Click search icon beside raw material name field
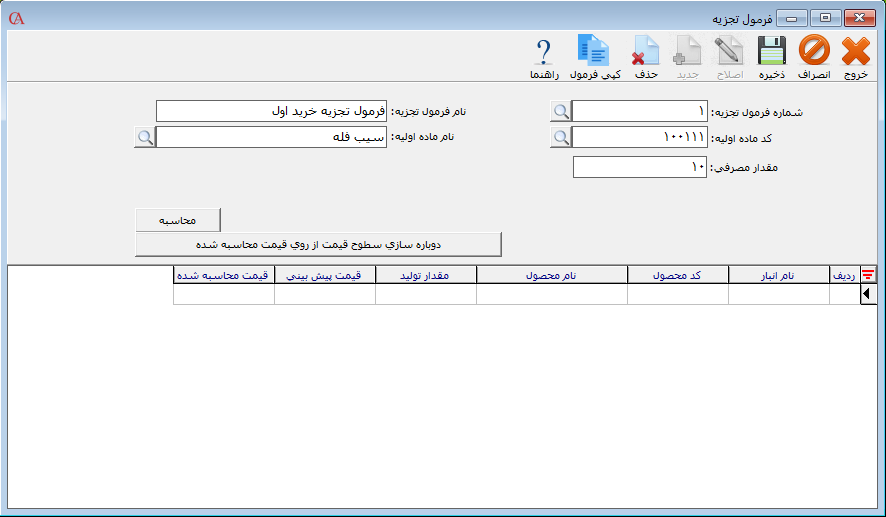886x517 pixels. tap(145, 137)
